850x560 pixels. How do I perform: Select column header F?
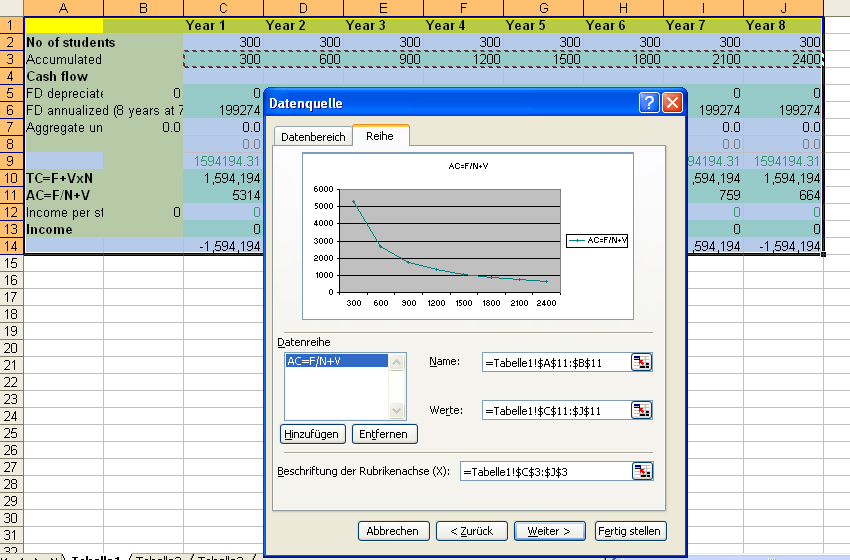click(x=463, y=8)
